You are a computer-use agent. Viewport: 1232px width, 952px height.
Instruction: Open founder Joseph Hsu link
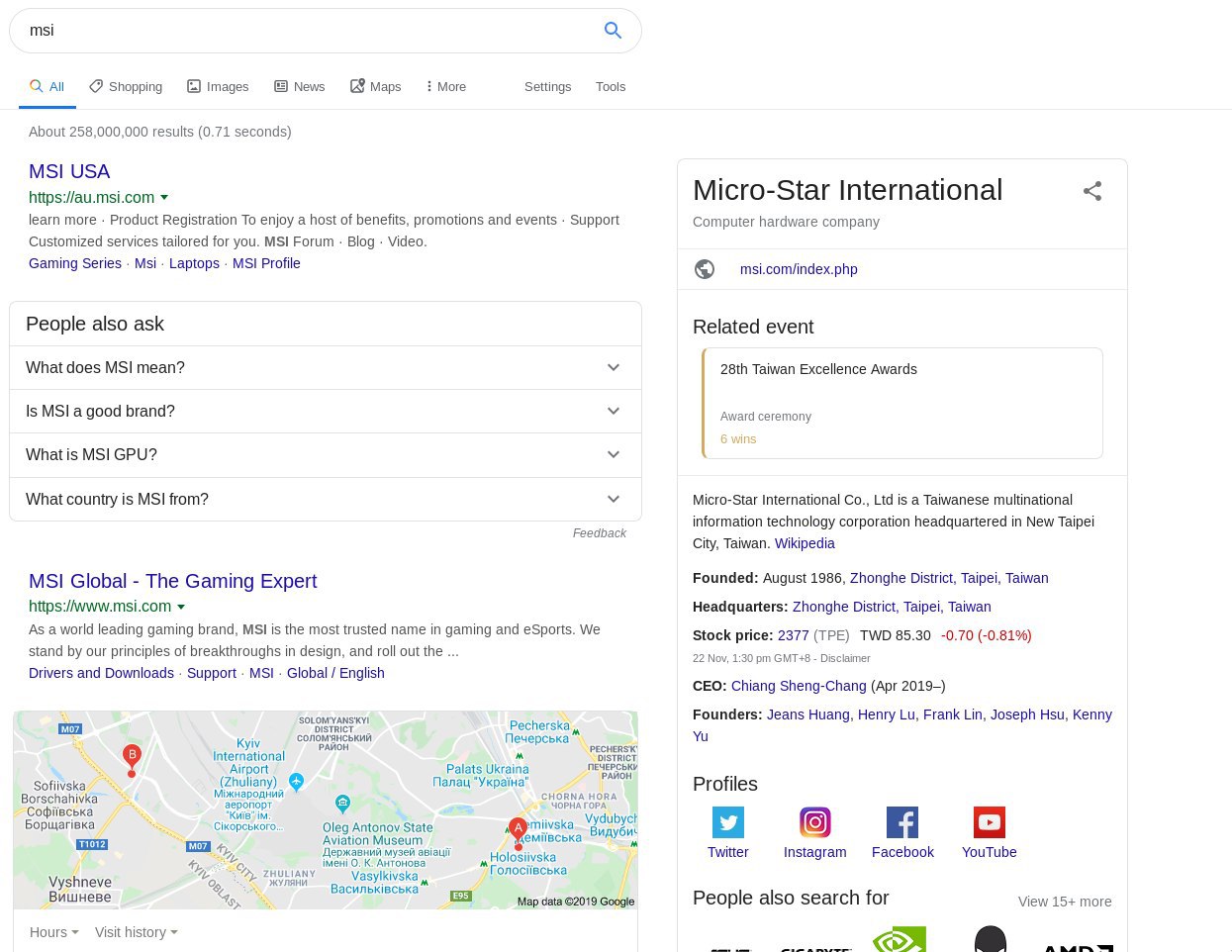coord(1027,714)
